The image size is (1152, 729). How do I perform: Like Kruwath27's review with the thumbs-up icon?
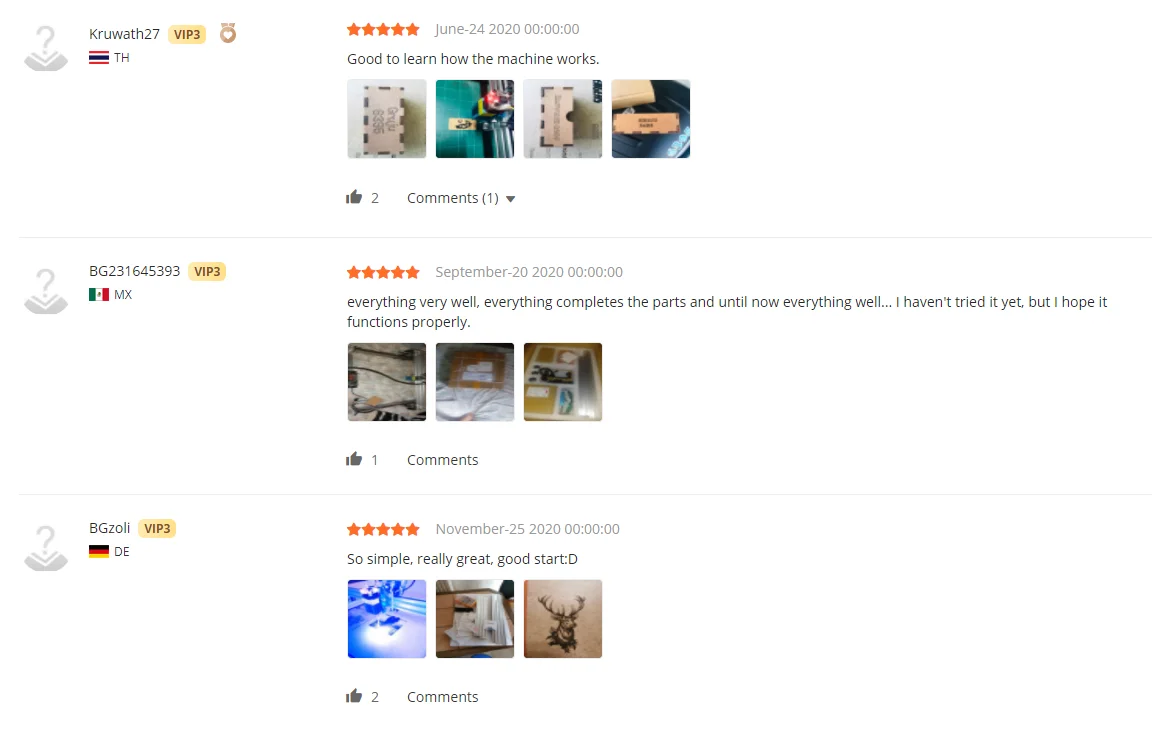354,197
